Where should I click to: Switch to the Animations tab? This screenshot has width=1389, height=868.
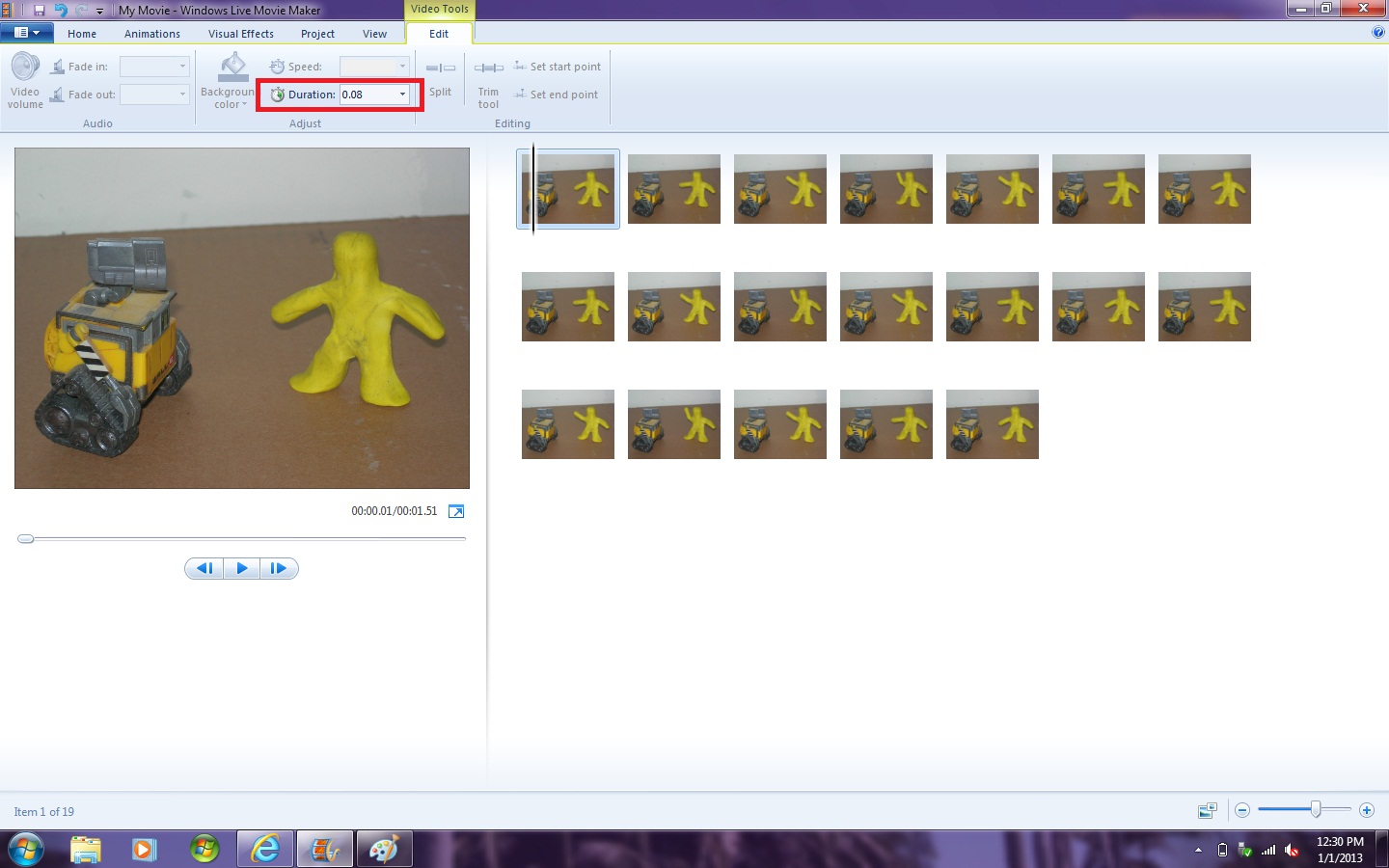pyautogui.click(x=152, y=34)
